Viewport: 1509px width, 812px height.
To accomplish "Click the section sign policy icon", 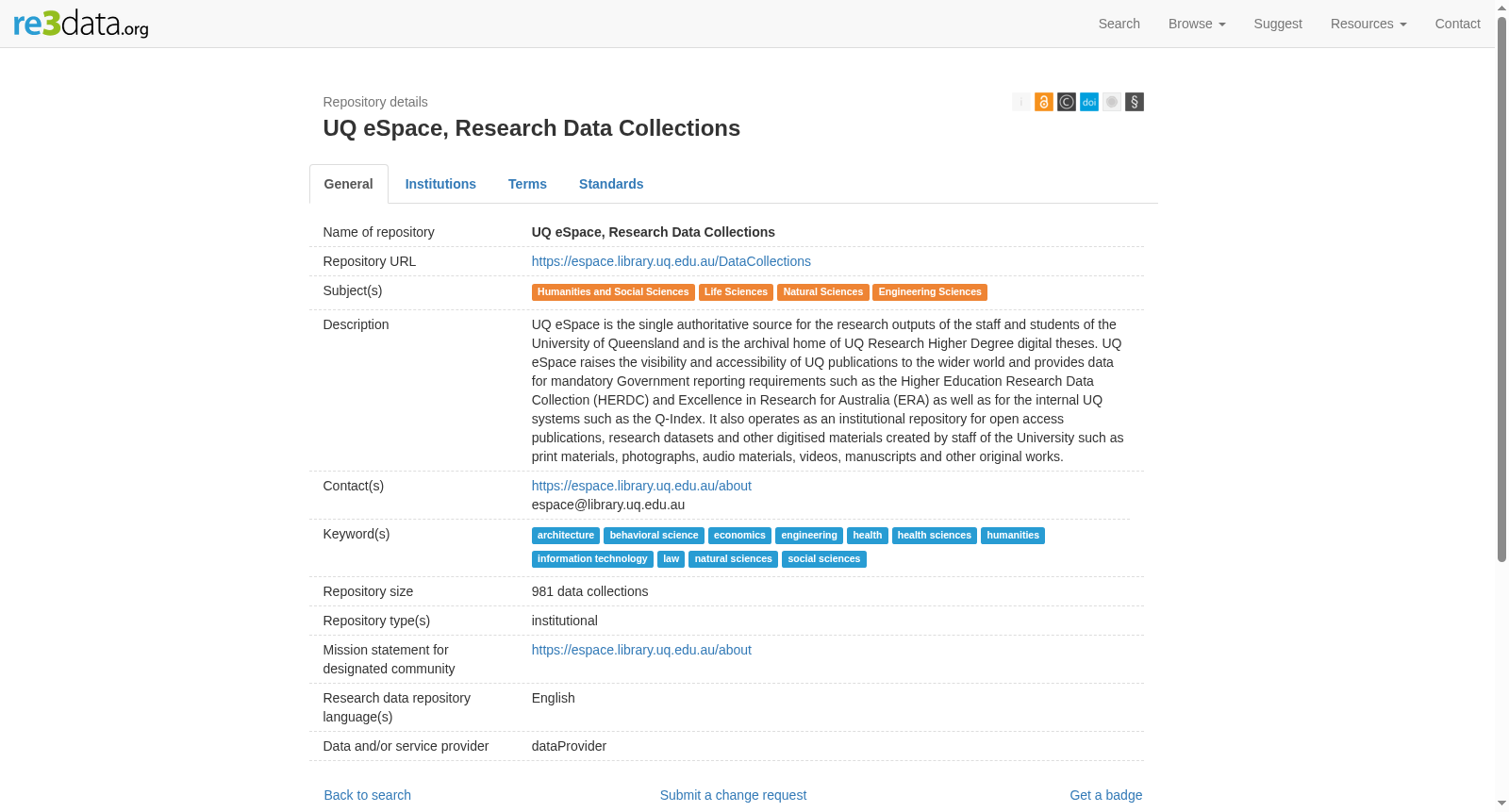I will coord(1135,102).
